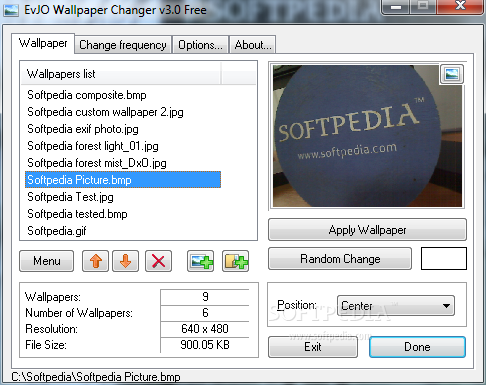486x385 pixels.
Task: Click the Softpedia wallpaper preview image
Action: [x=367, y=136]
